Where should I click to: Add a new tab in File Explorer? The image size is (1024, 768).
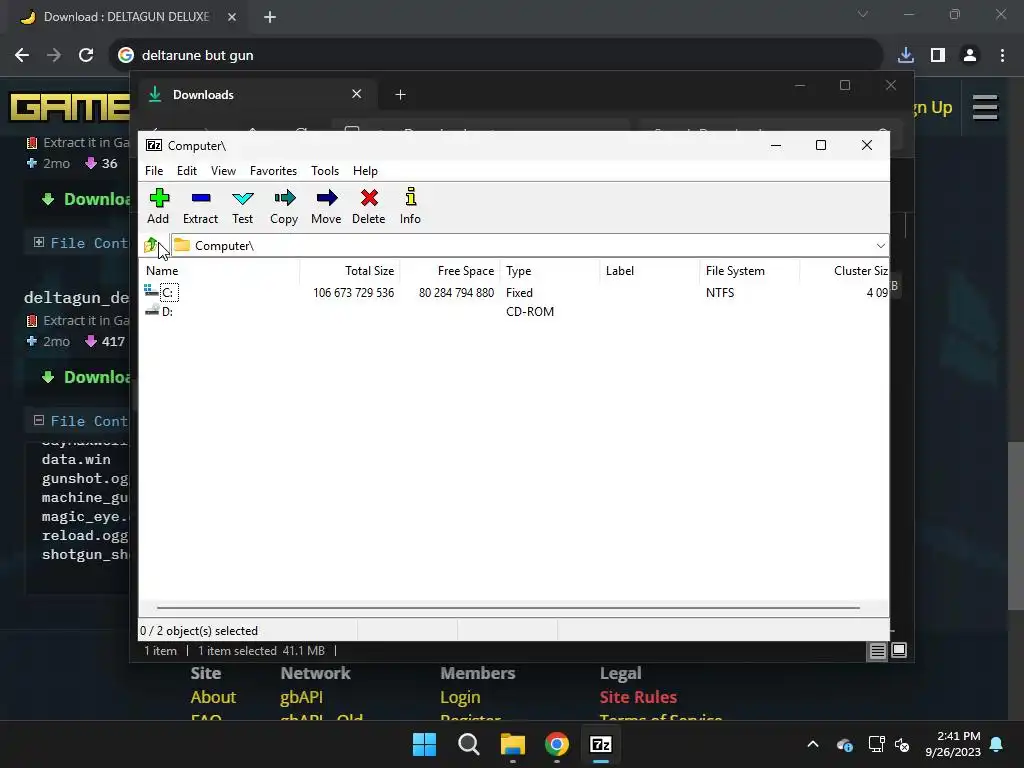400,95
